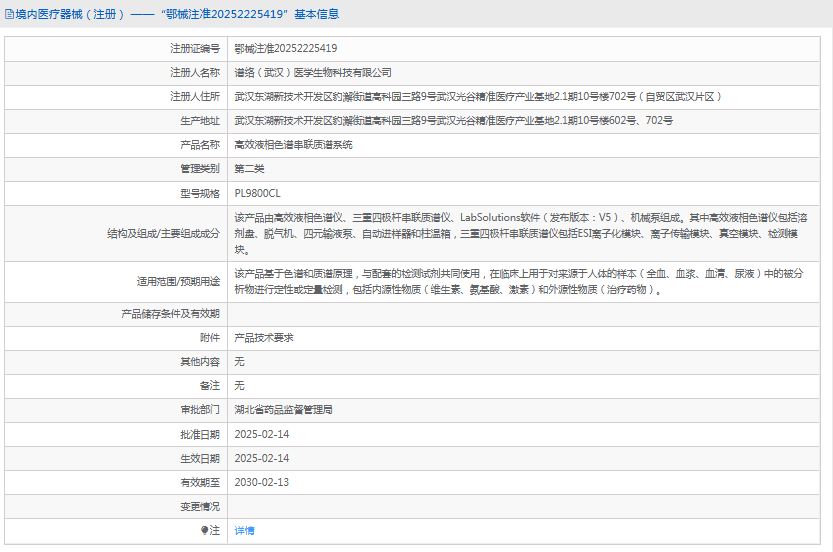Click the 有效期至 label
The height and width of the screenshot is (552, 833).
(x=200, y=482)
